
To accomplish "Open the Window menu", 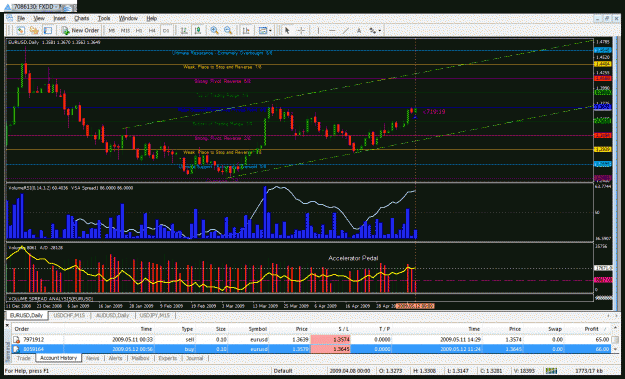I will (x=128, y=18).
